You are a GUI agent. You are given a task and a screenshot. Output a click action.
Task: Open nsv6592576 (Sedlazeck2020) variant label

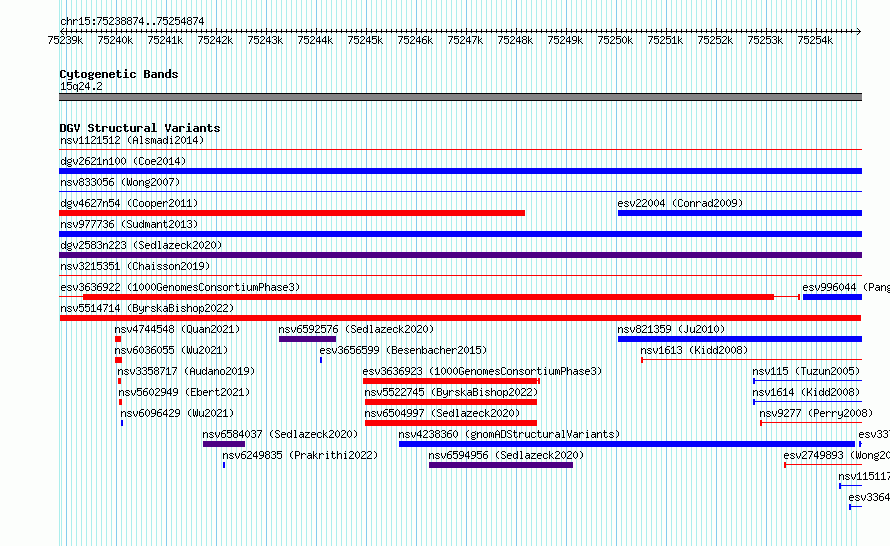(356, 329)
